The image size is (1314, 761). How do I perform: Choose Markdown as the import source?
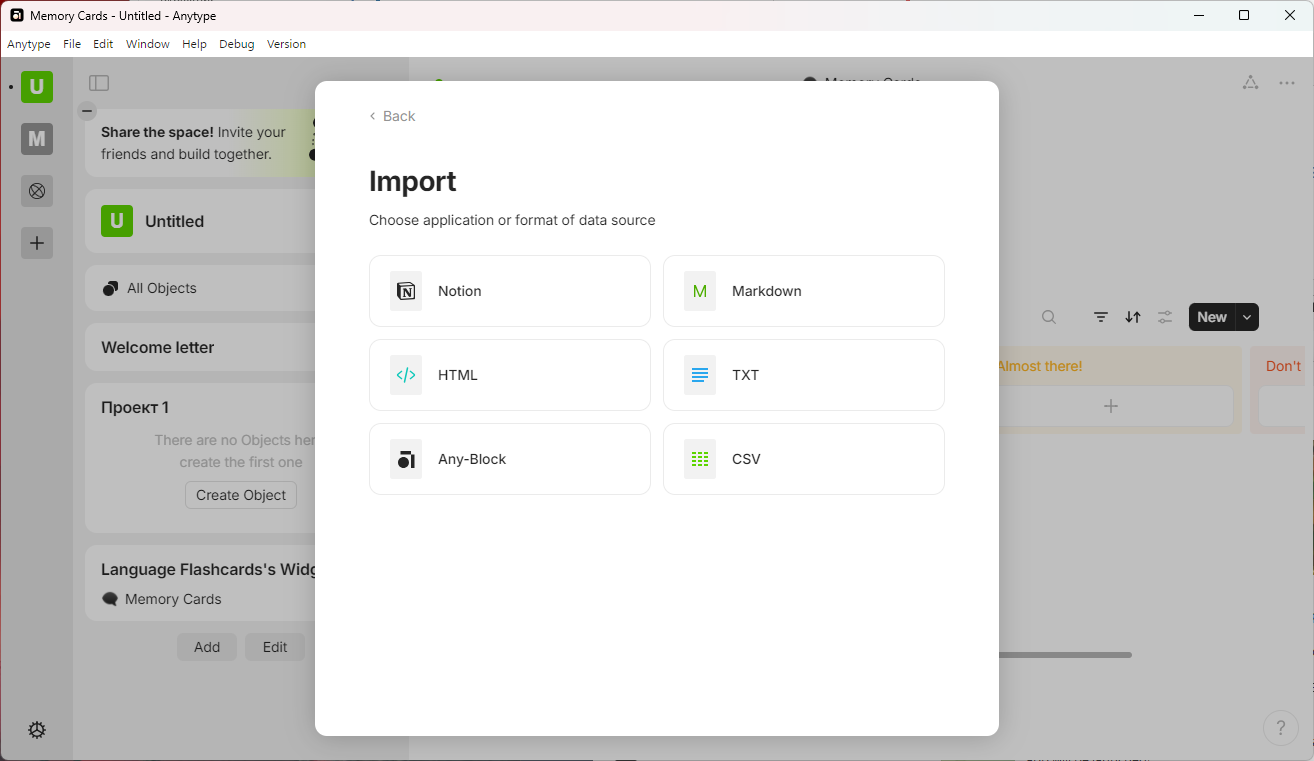coord(803,291)
